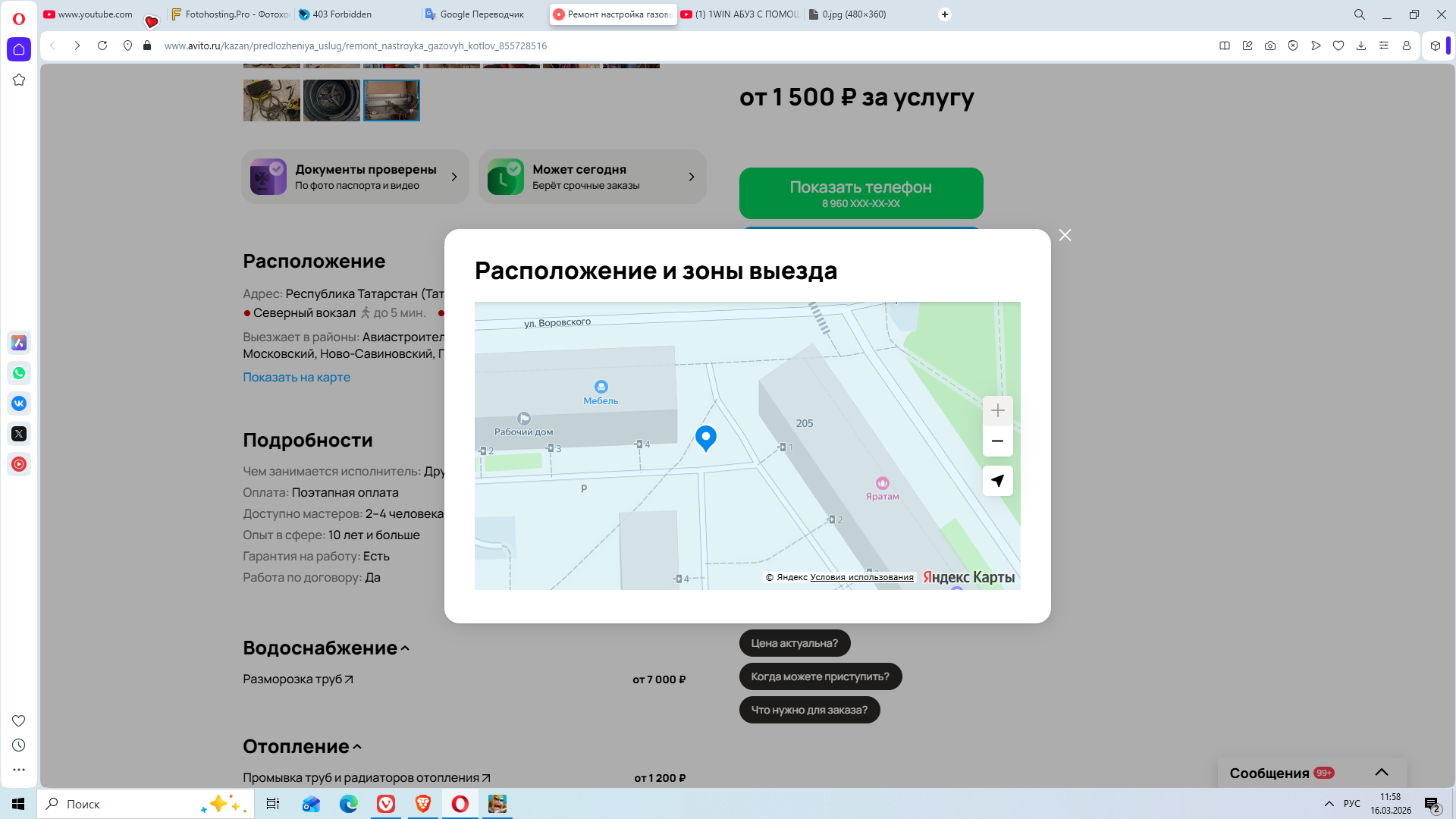
Task: Open Opera snapshot camera tool
Action: 1269,45
